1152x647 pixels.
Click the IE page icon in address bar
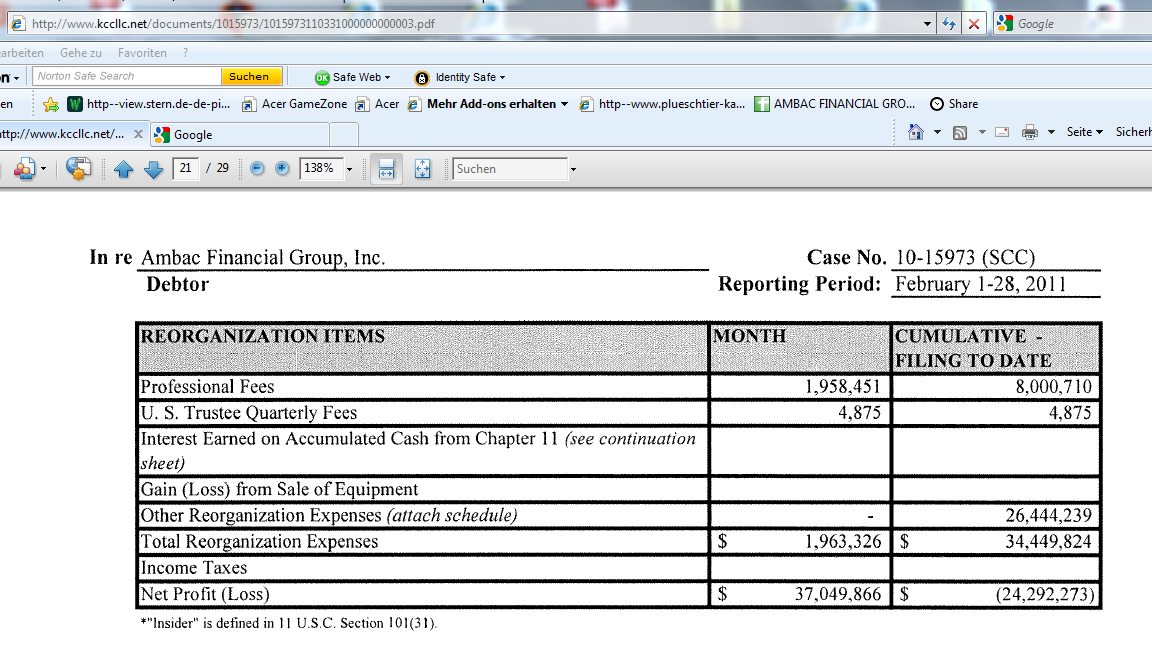[18, 24]
